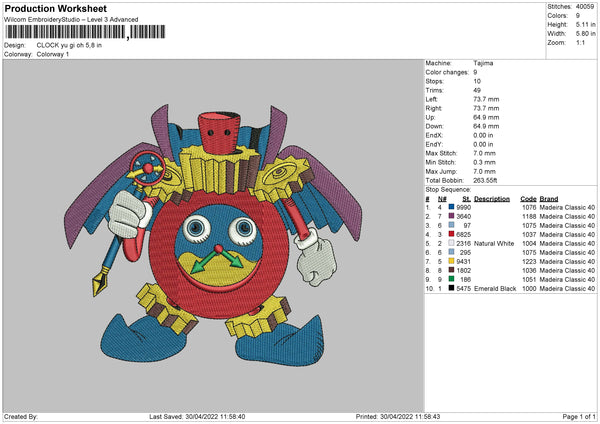Click the 'Stop Sequence:' heading

click(x=448, y=189)
